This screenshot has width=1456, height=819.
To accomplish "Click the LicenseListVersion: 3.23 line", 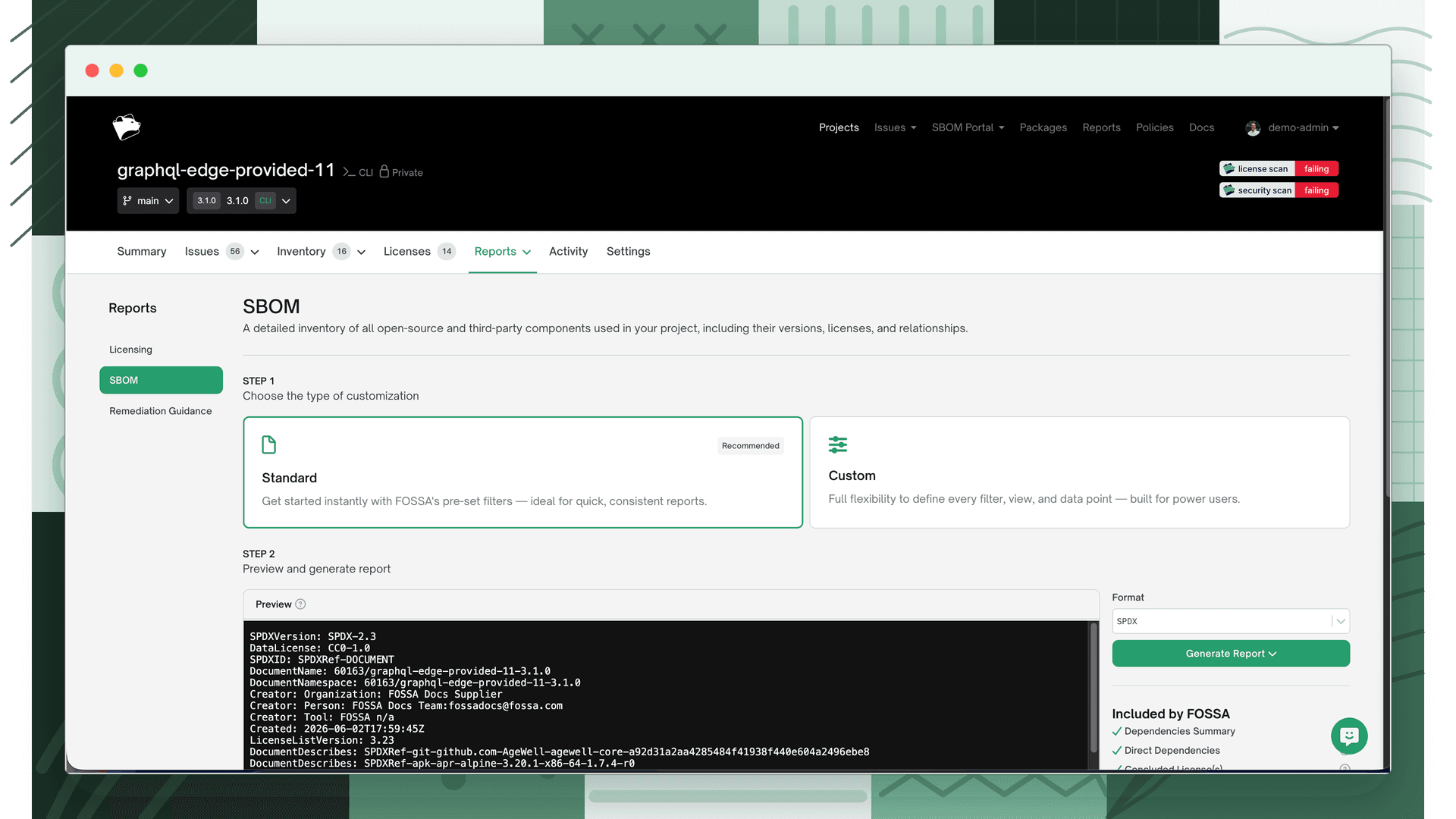I will (x=322, y=740).
